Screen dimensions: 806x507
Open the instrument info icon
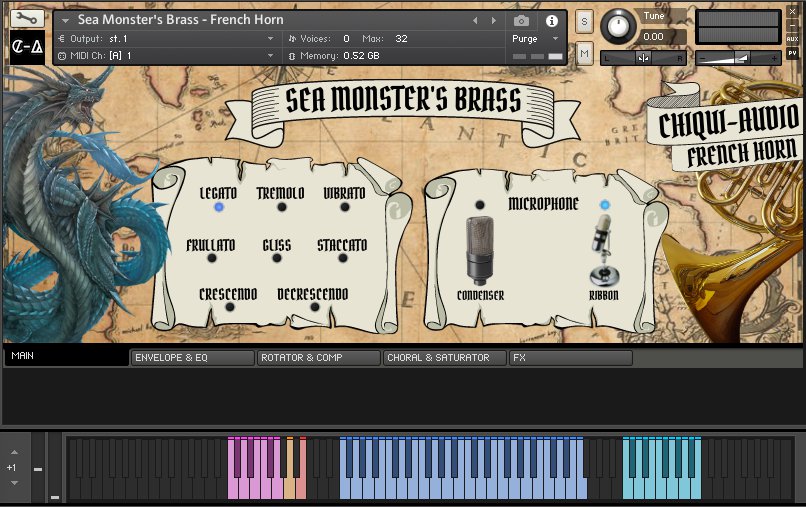pos(551,20)
